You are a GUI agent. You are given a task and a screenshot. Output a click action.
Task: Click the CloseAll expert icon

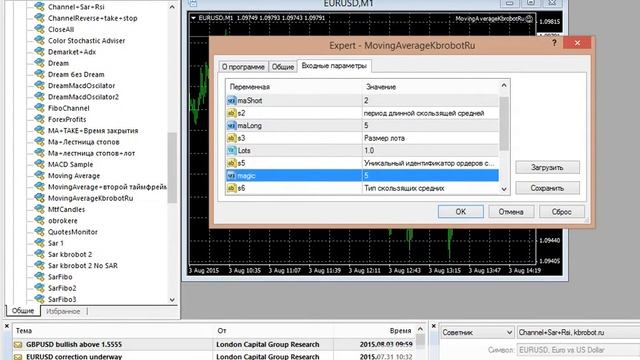39,29
